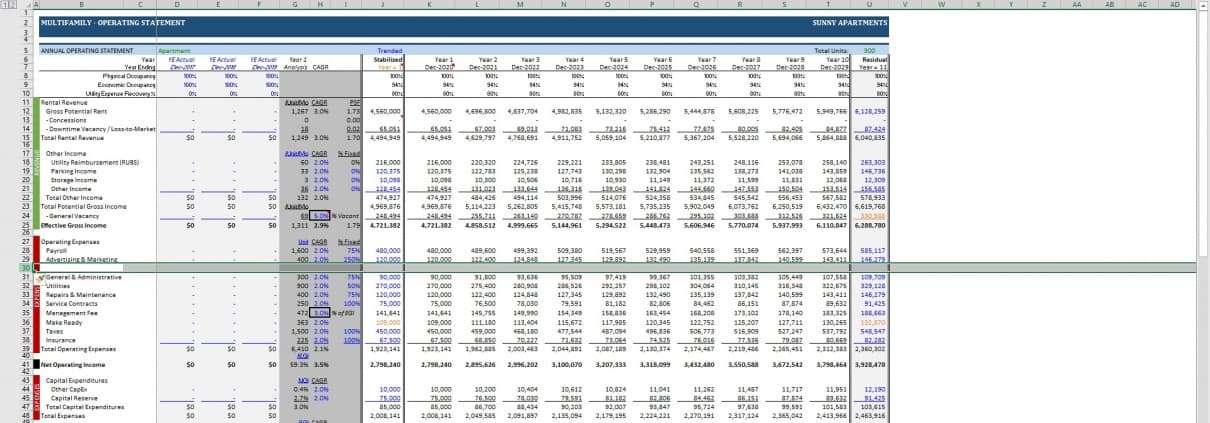This screenshot has width=1210, height=423.
Task: Select the Storage Income row label
Action: [x=73, y=182]
